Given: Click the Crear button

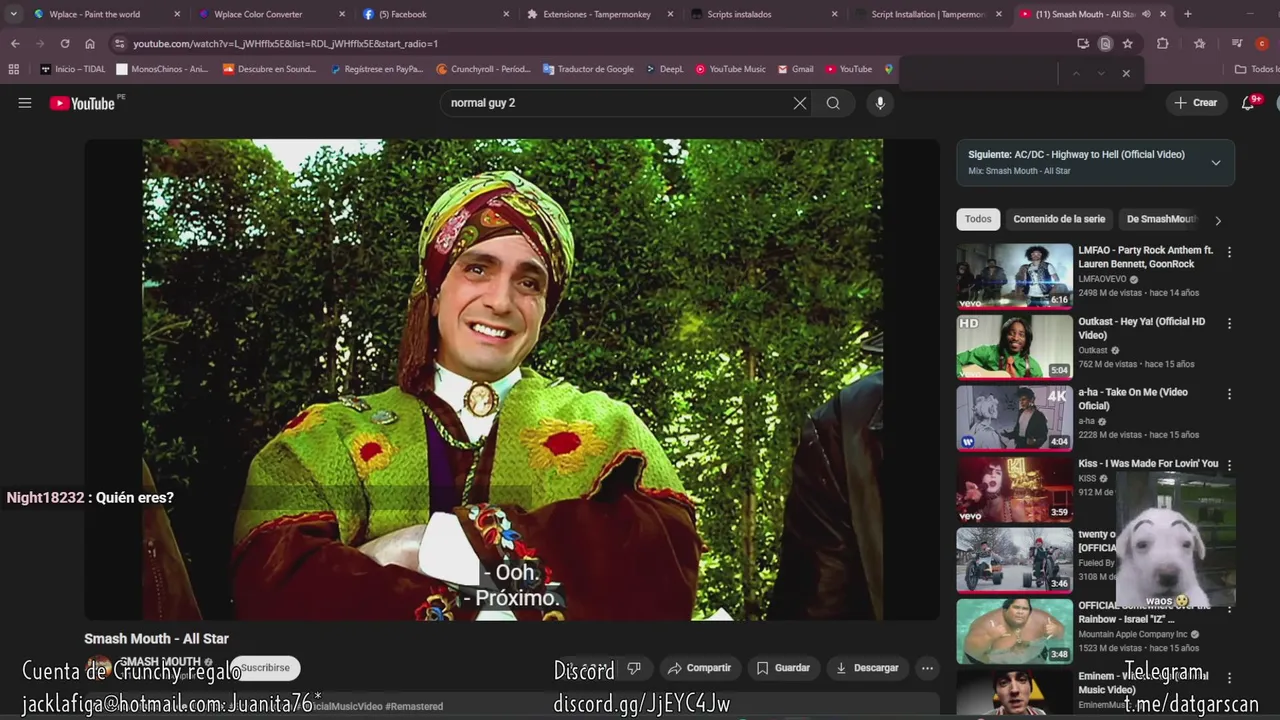Looking at the screenshot, I should [x=1196, y=103].
